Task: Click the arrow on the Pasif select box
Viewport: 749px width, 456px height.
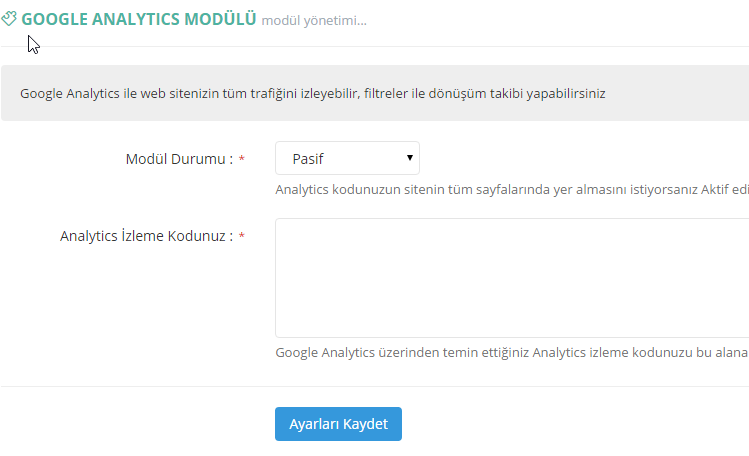Action: tap(410, 158)
